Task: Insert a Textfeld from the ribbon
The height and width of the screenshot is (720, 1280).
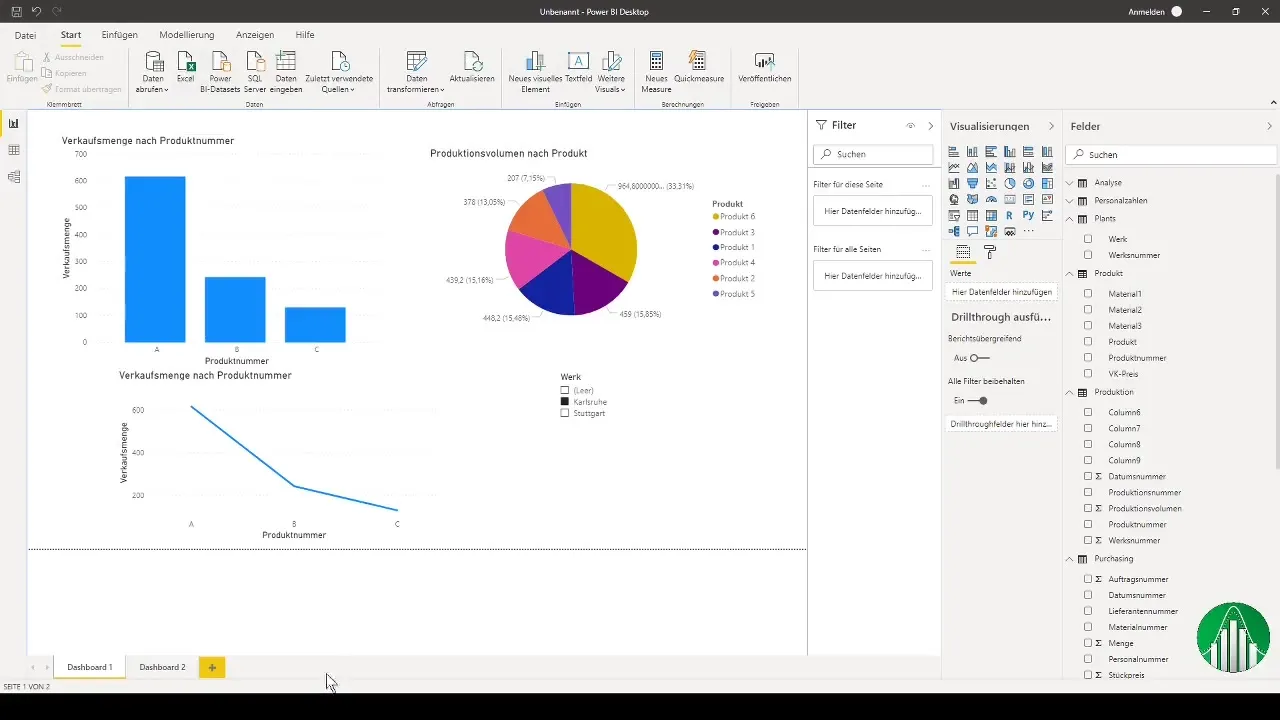Action: click(x=578, y=67)
